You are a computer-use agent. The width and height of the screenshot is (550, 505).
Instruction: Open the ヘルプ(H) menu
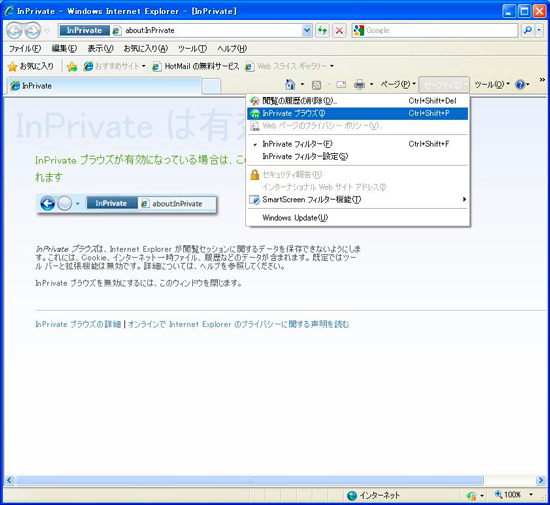(232, 48)
